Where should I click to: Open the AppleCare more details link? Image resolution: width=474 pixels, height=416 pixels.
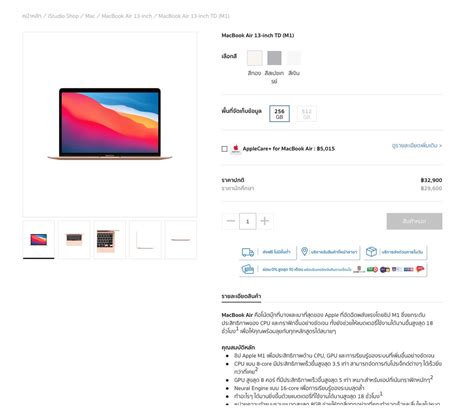417,146
